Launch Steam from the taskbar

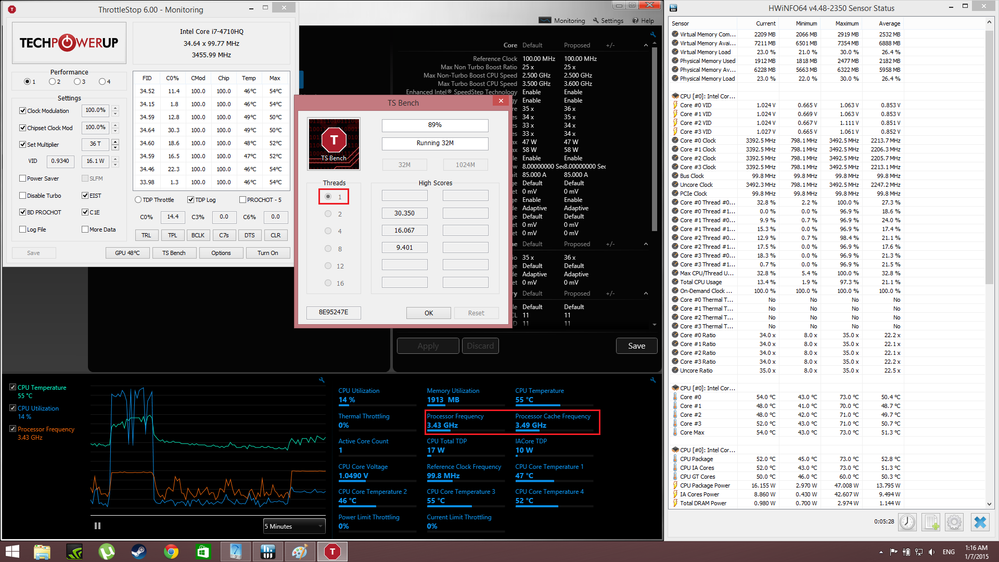tap(139, 552)
